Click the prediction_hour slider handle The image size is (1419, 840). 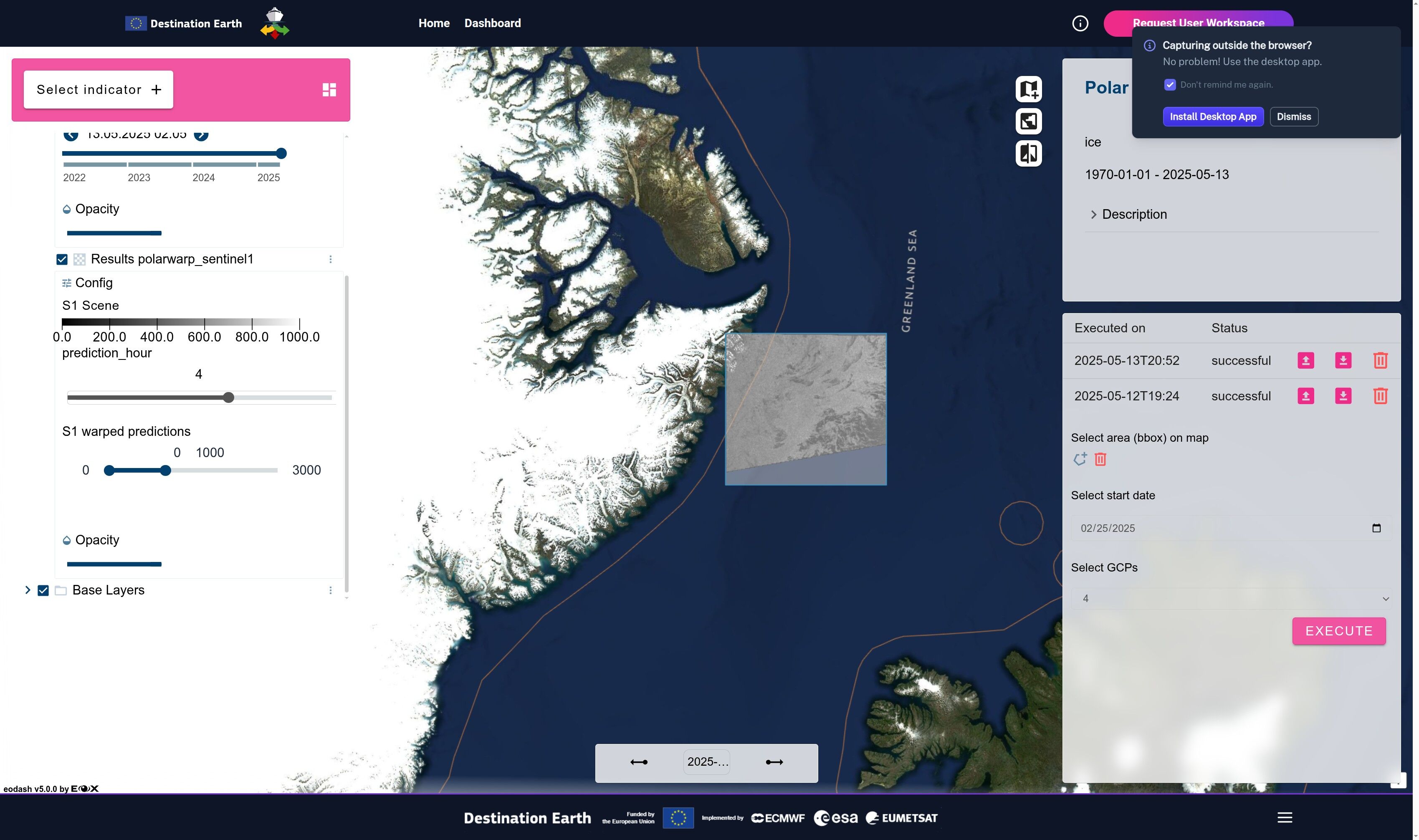(228, 397)
